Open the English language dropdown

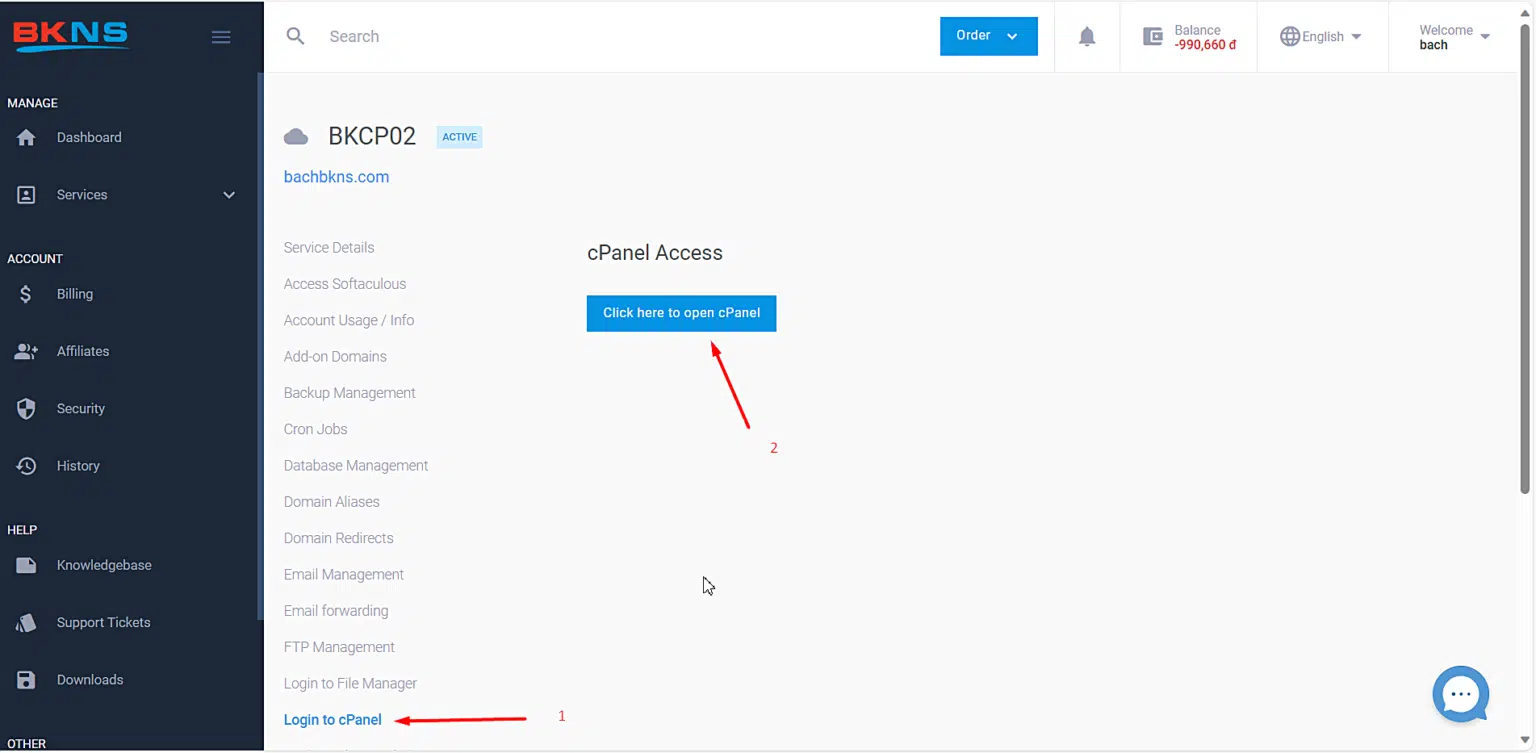click(x=1321, y=37)
